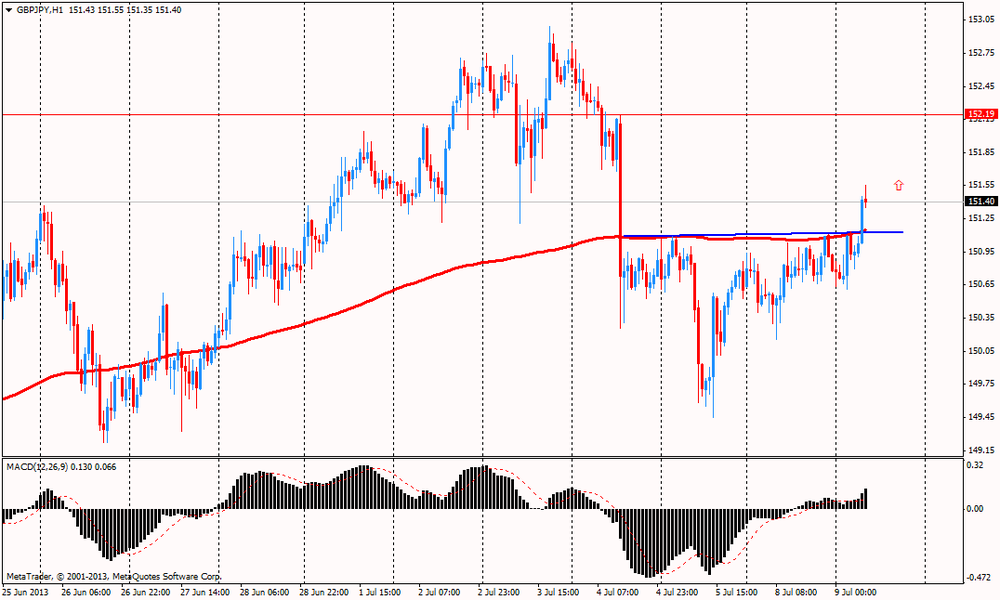Click the 151.85 price axis label
Viewport: 1000px width, 600px height.
click(982, 152)
